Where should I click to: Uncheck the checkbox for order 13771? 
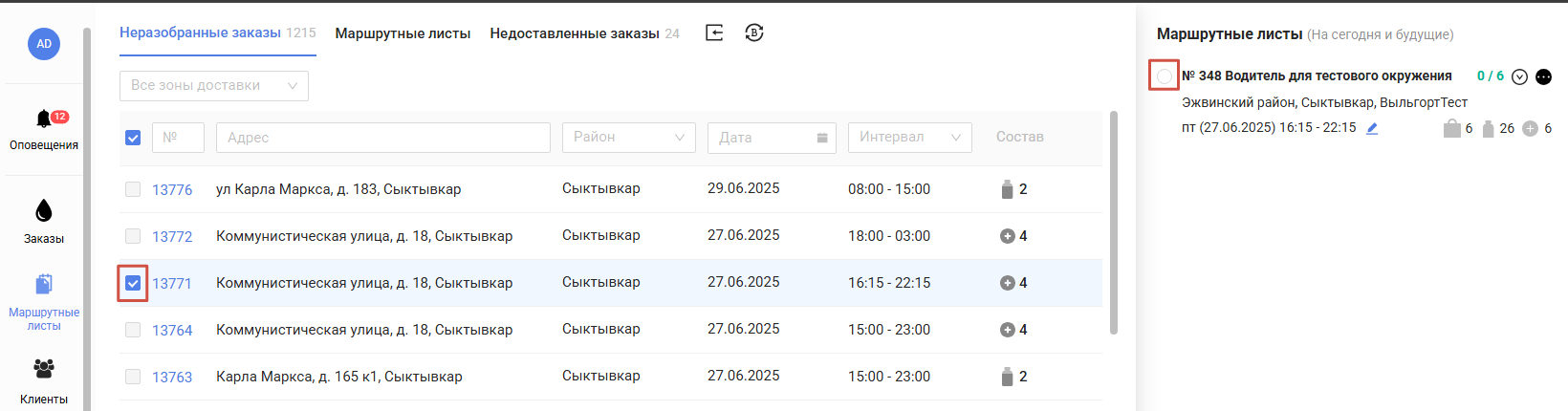133,283
